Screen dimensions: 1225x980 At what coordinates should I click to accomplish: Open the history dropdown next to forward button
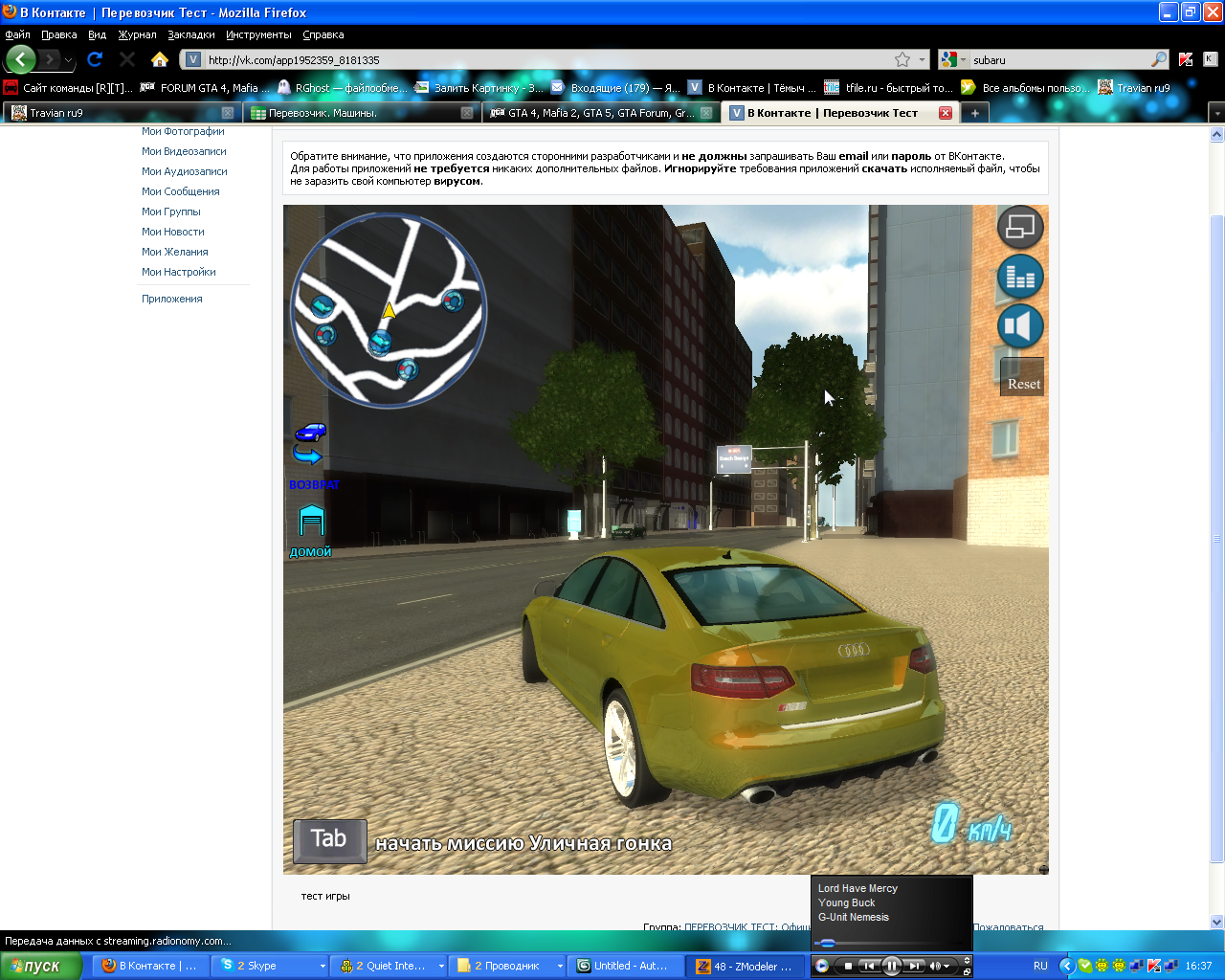pos(68,60)
